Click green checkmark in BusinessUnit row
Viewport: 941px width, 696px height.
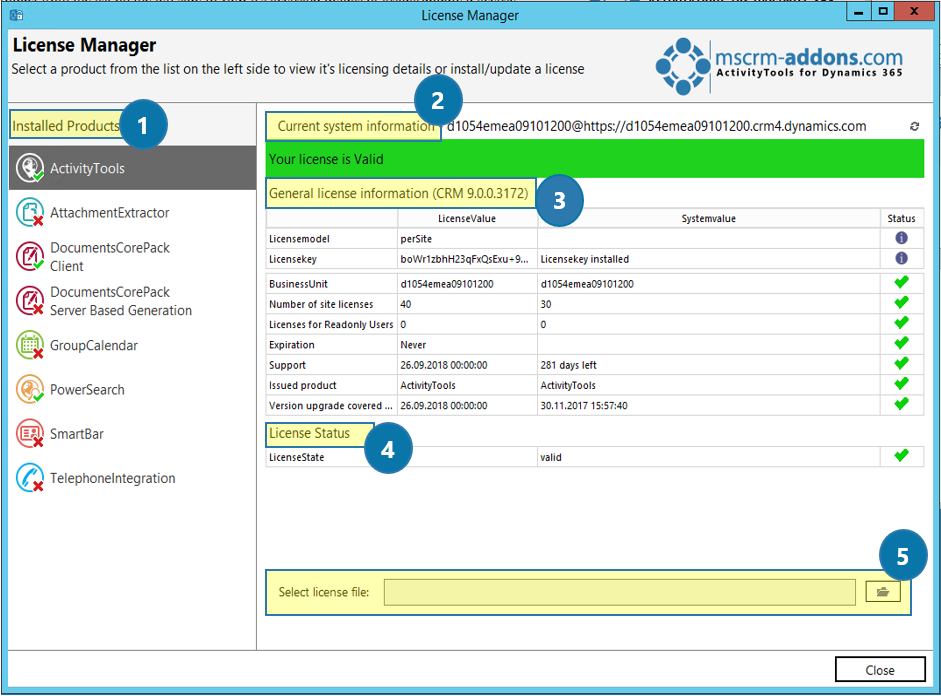[901, 283]
